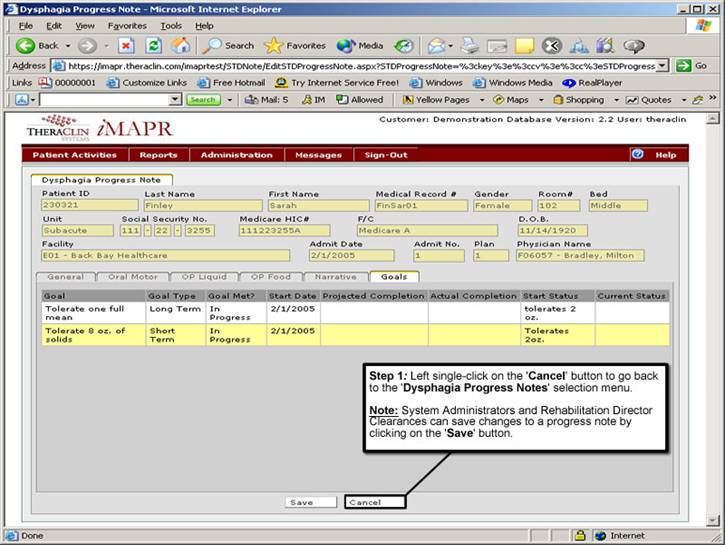Expand the Address bar dropdown
The image size is (725, 545).
coord(662,66)
